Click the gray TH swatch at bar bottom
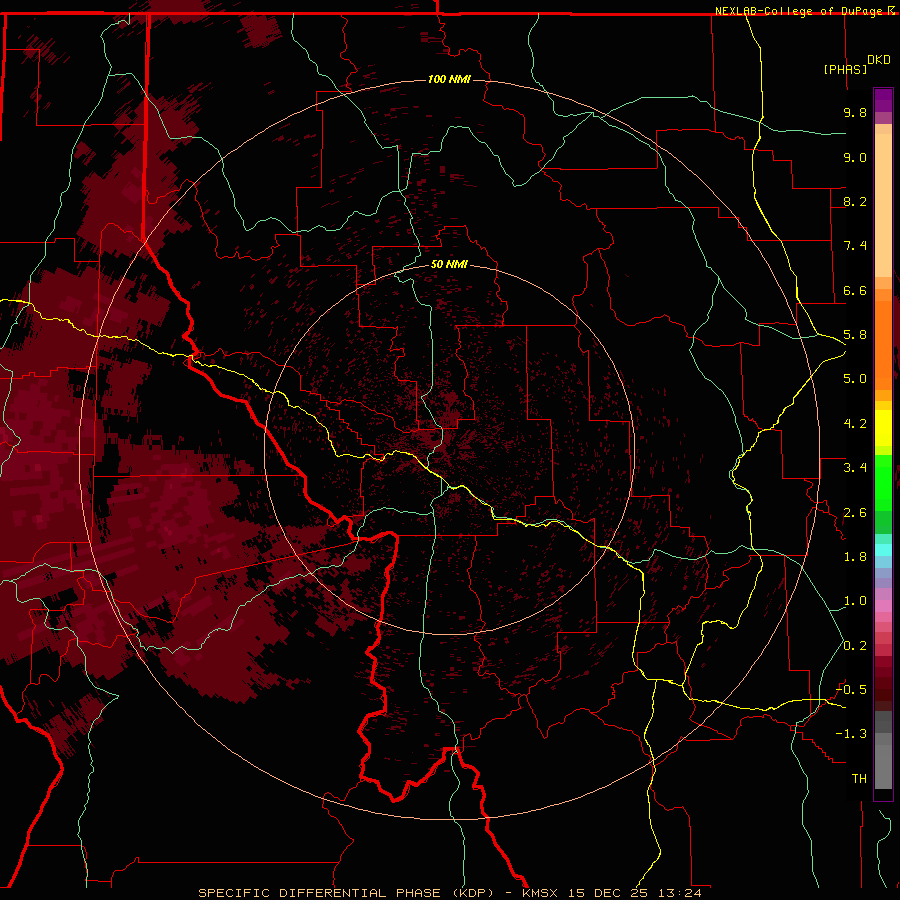 pyautogui.click(x=883, y=769)
